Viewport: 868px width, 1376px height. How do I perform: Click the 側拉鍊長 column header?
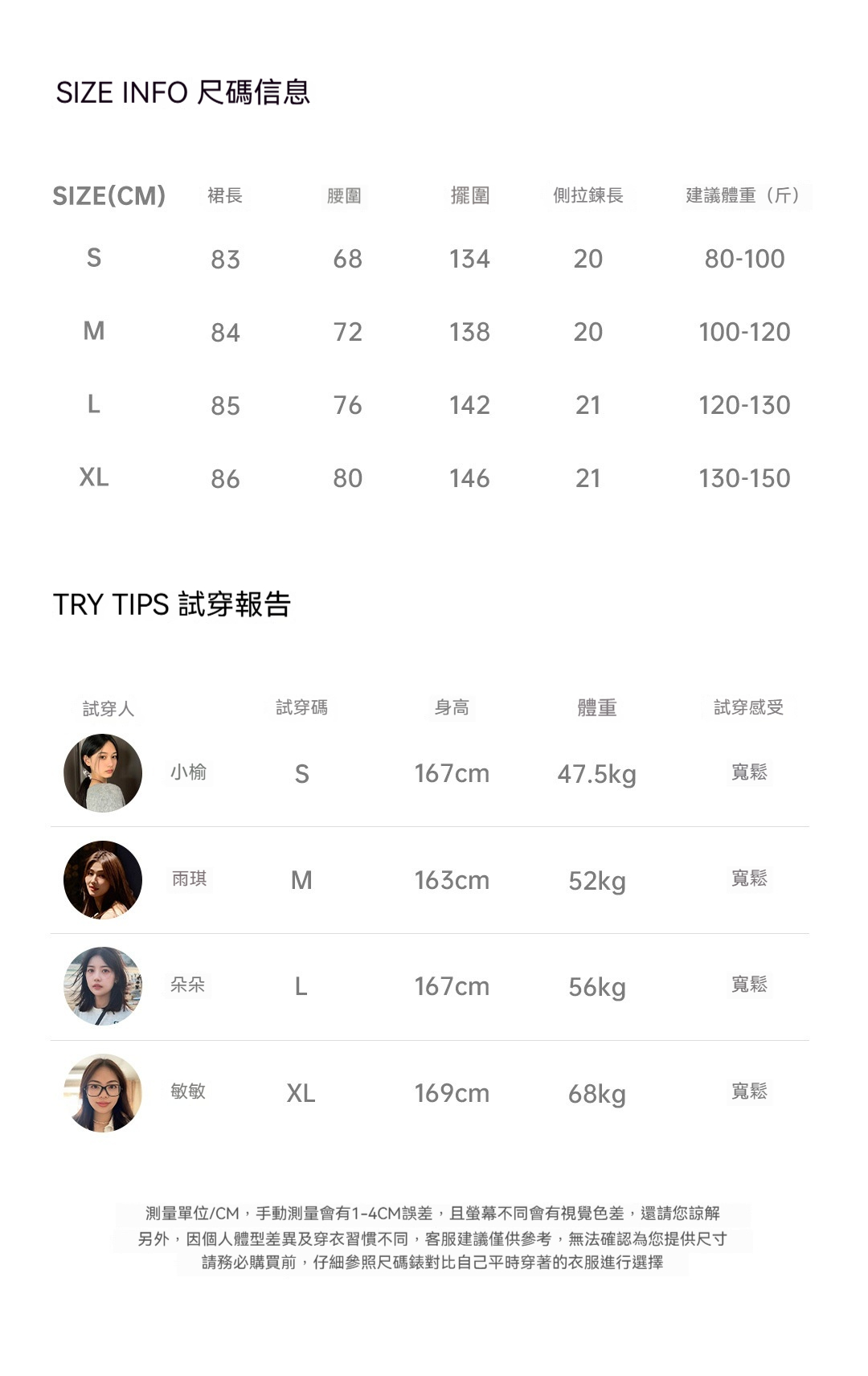tap(588, 195)
